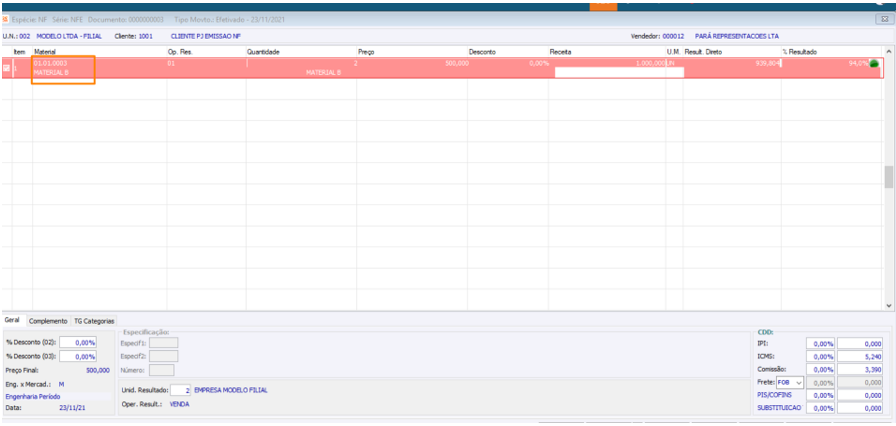Click the ICMS percentage field
Screen dimensions: 896x426
[821, 357]
